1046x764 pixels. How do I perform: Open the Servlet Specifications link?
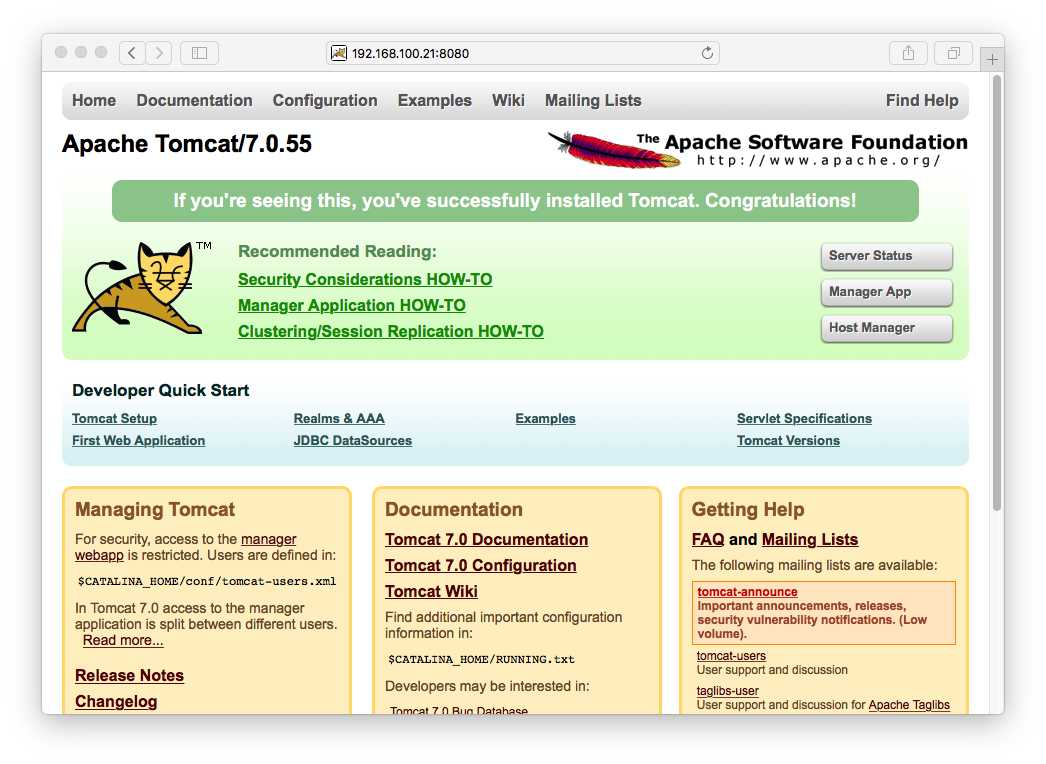click(804, 418)
